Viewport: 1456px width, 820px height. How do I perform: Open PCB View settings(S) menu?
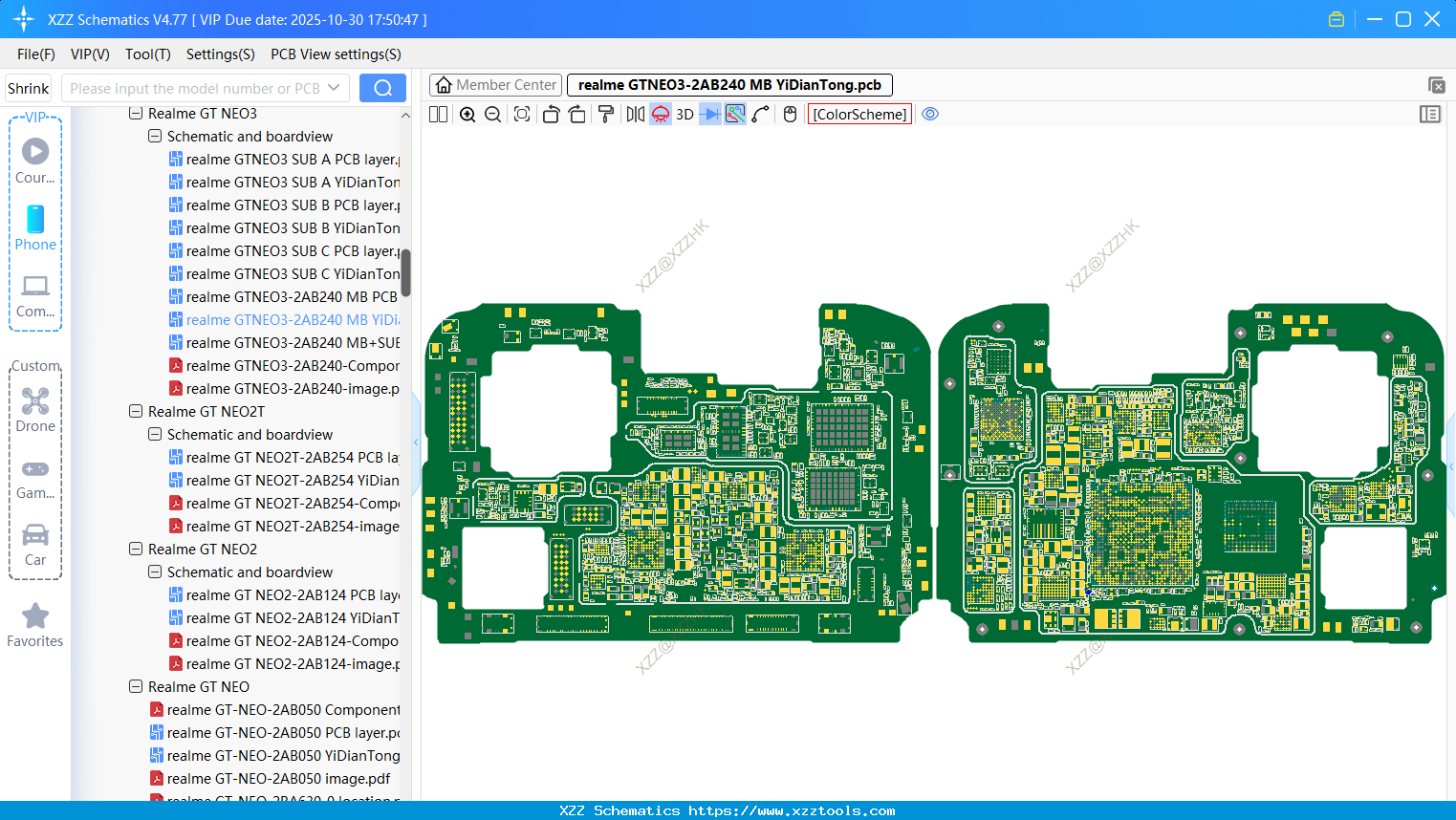[336, 54]
